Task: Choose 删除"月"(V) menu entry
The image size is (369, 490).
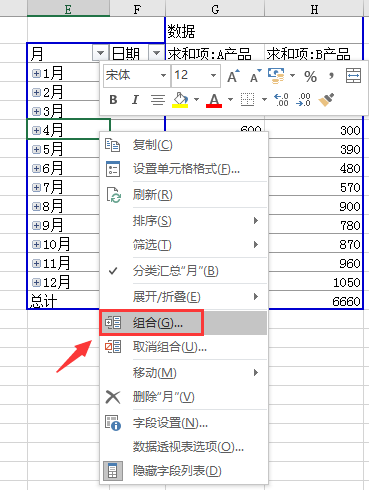Action: [x=184, y=397]
